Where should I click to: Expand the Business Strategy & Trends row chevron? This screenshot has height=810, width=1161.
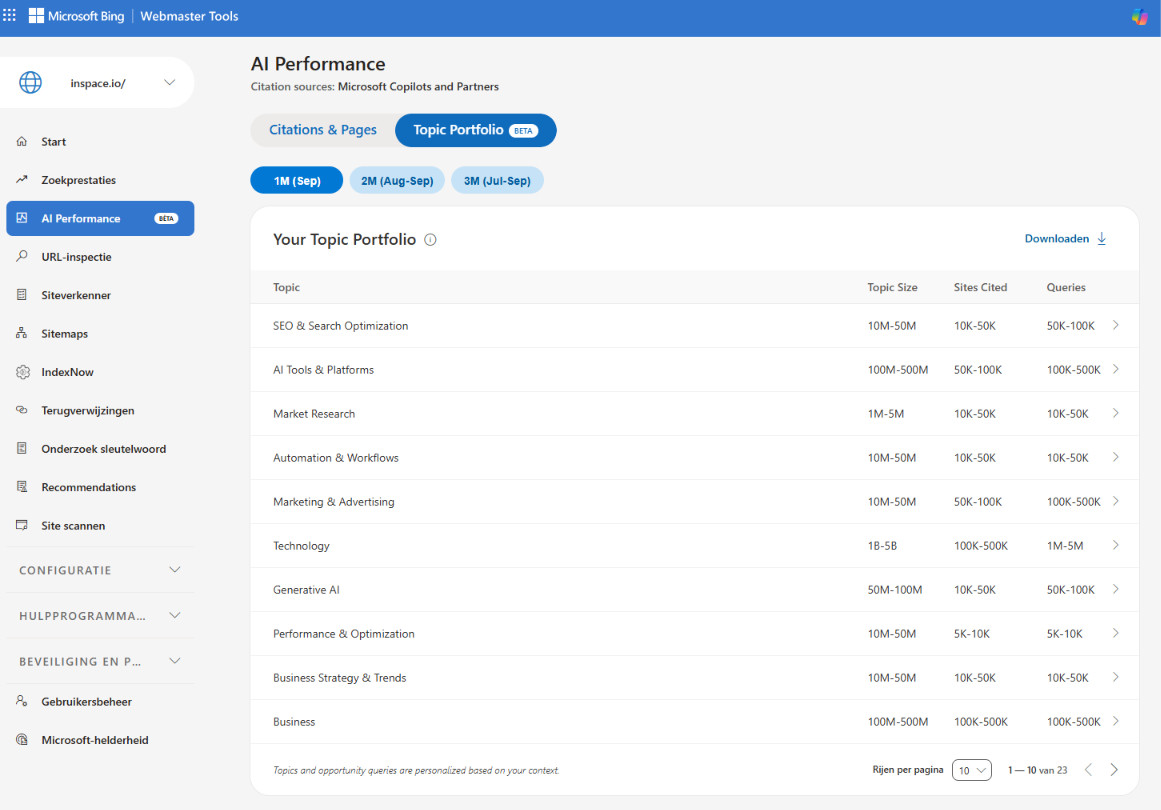pyautogui.click(x=1115, y=677)
